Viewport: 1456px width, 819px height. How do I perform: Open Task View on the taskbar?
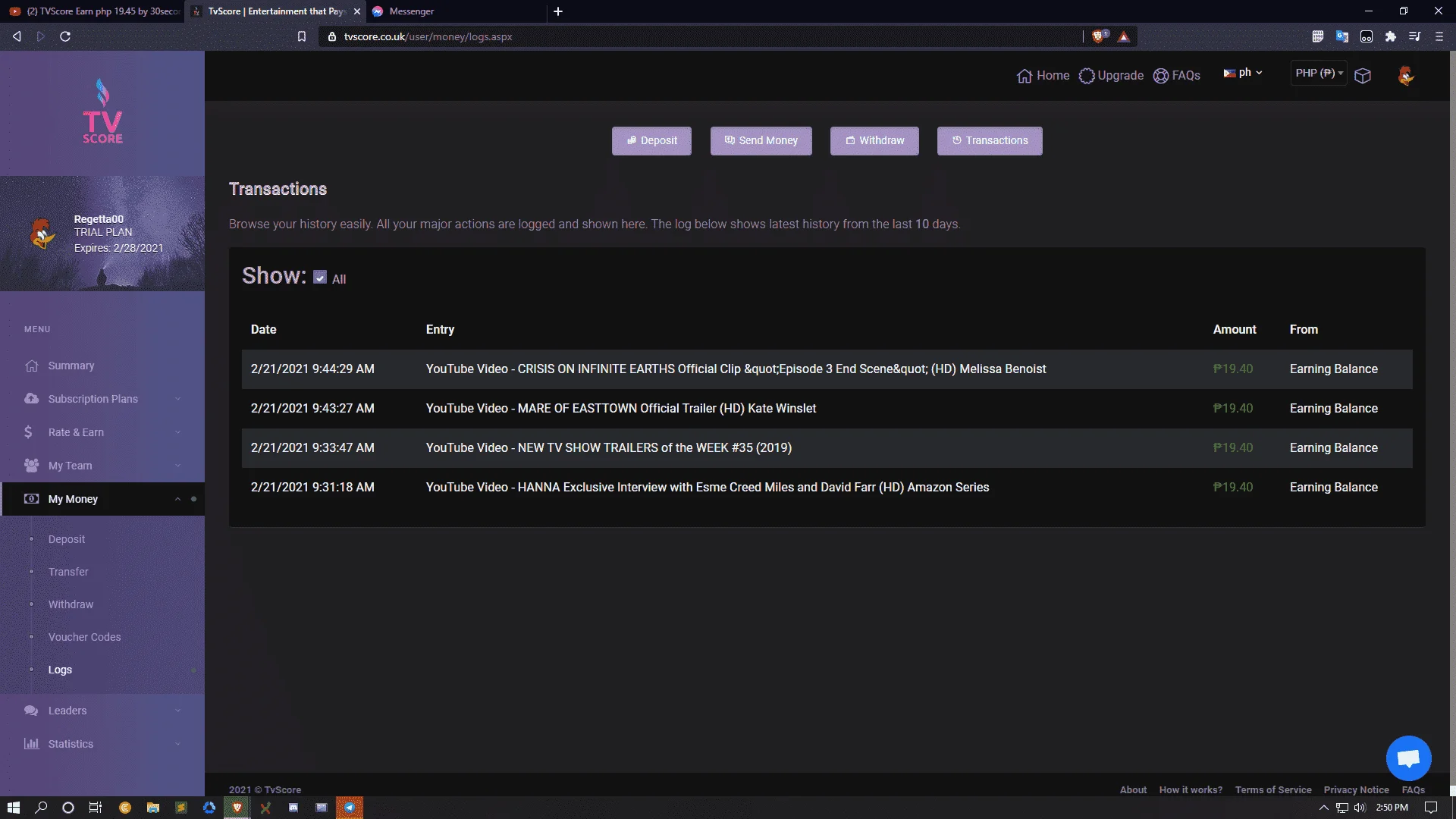click(x=96, y=808)
